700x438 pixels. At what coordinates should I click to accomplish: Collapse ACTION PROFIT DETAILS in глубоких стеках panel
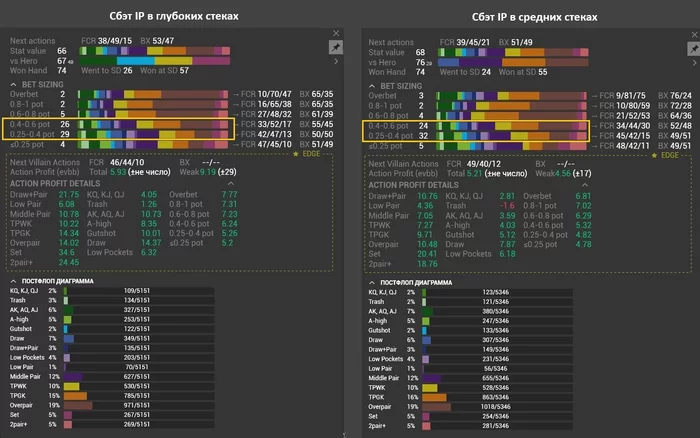tap(231, 184)
